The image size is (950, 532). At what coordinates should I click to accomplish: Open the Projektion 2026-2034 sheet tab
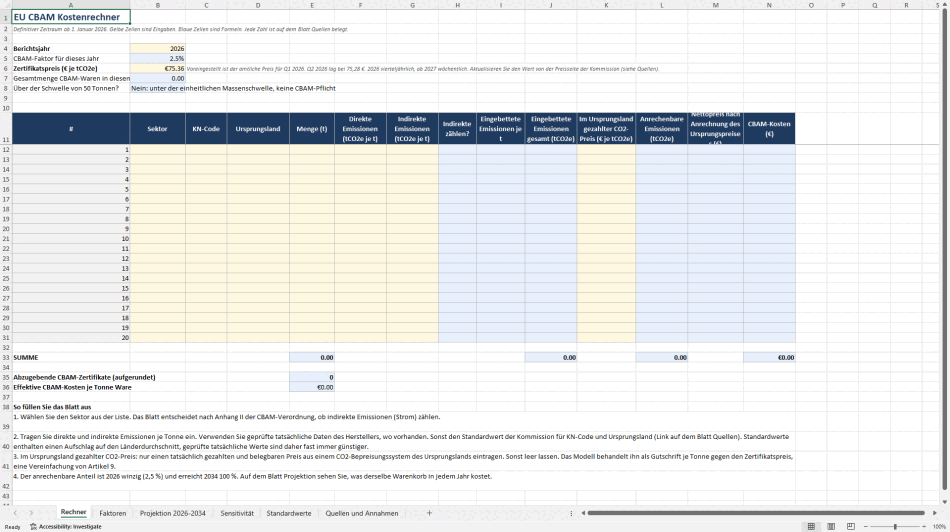click(173, 513)
